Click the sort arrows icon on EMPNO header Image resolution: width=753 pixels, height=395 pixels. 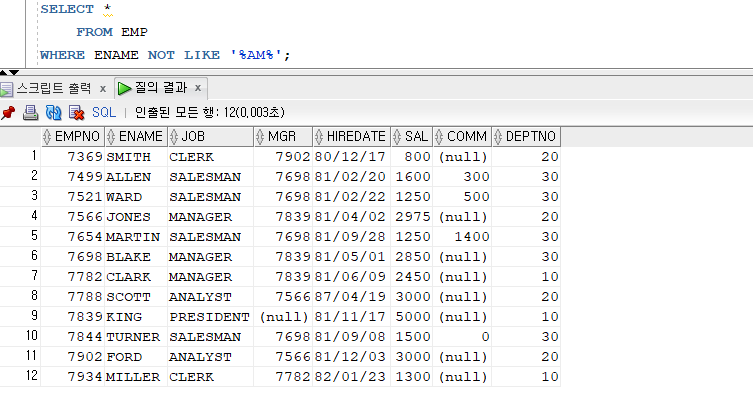[x=47, y=137]
